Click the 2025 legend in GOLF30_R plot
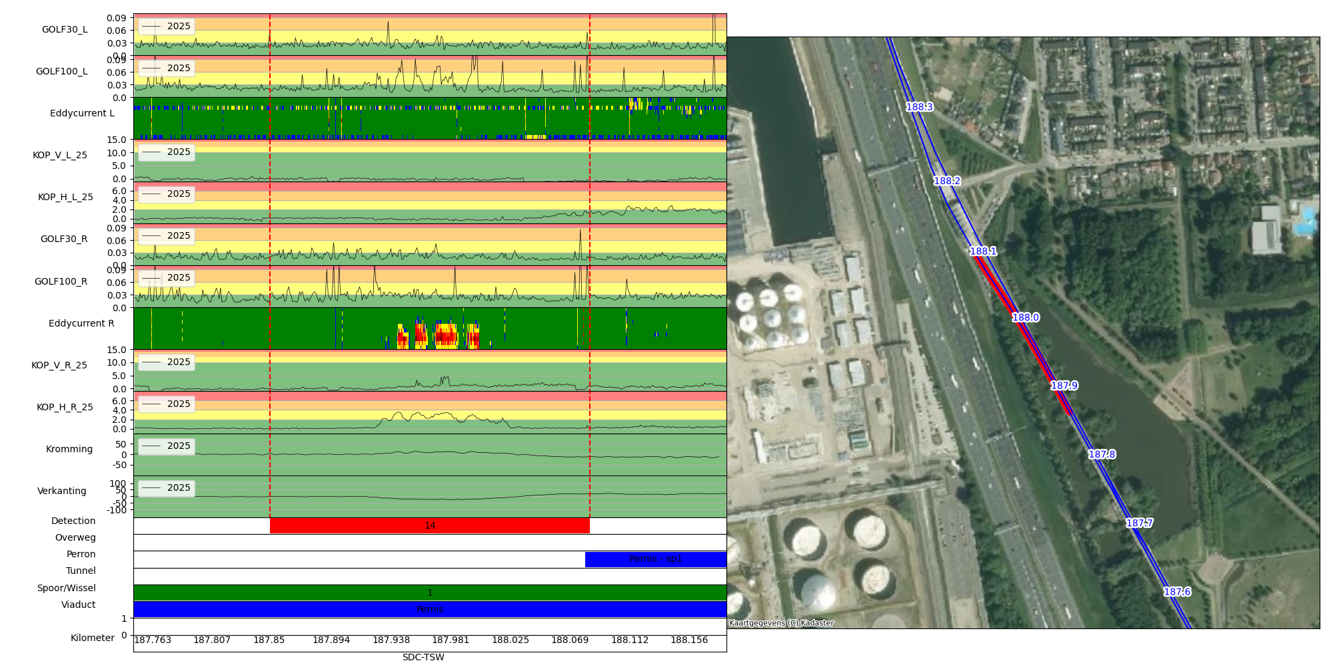Screen dimensions: 1333x665 pyautogui.click(x=165, y=236)
